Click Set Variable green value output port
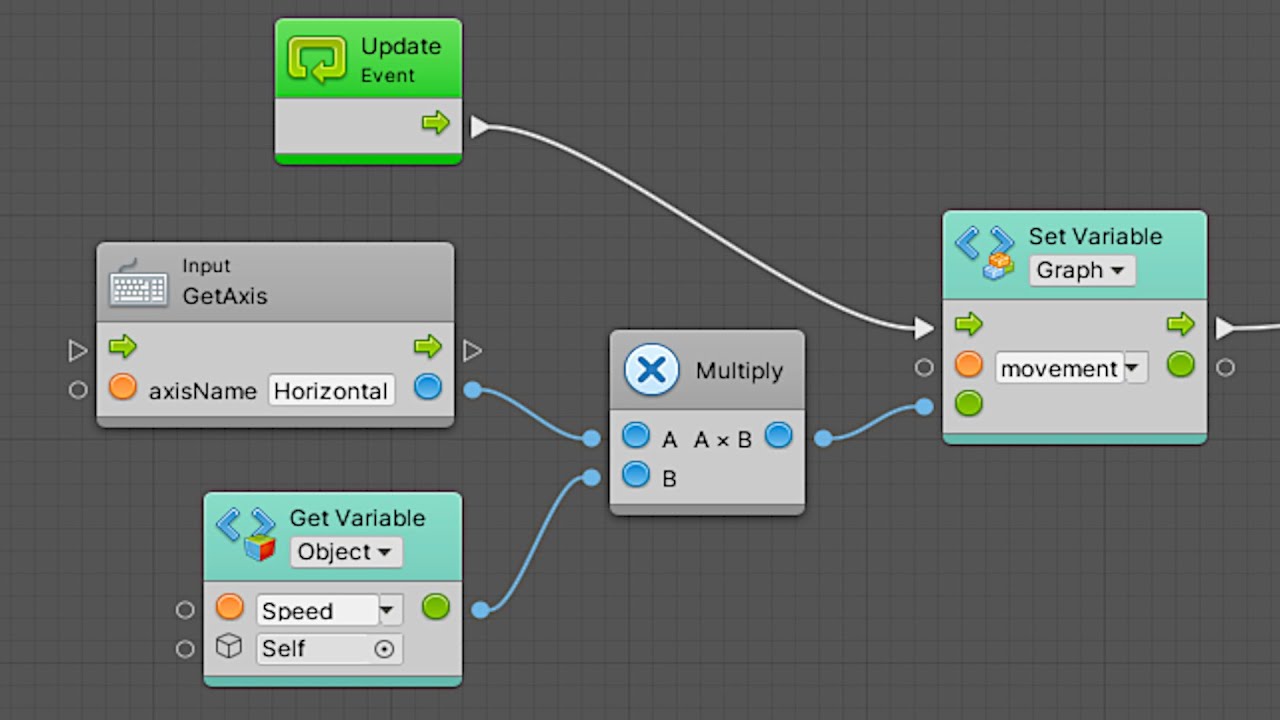Viewport: 1280px width, 720px height. (1181, 364)
